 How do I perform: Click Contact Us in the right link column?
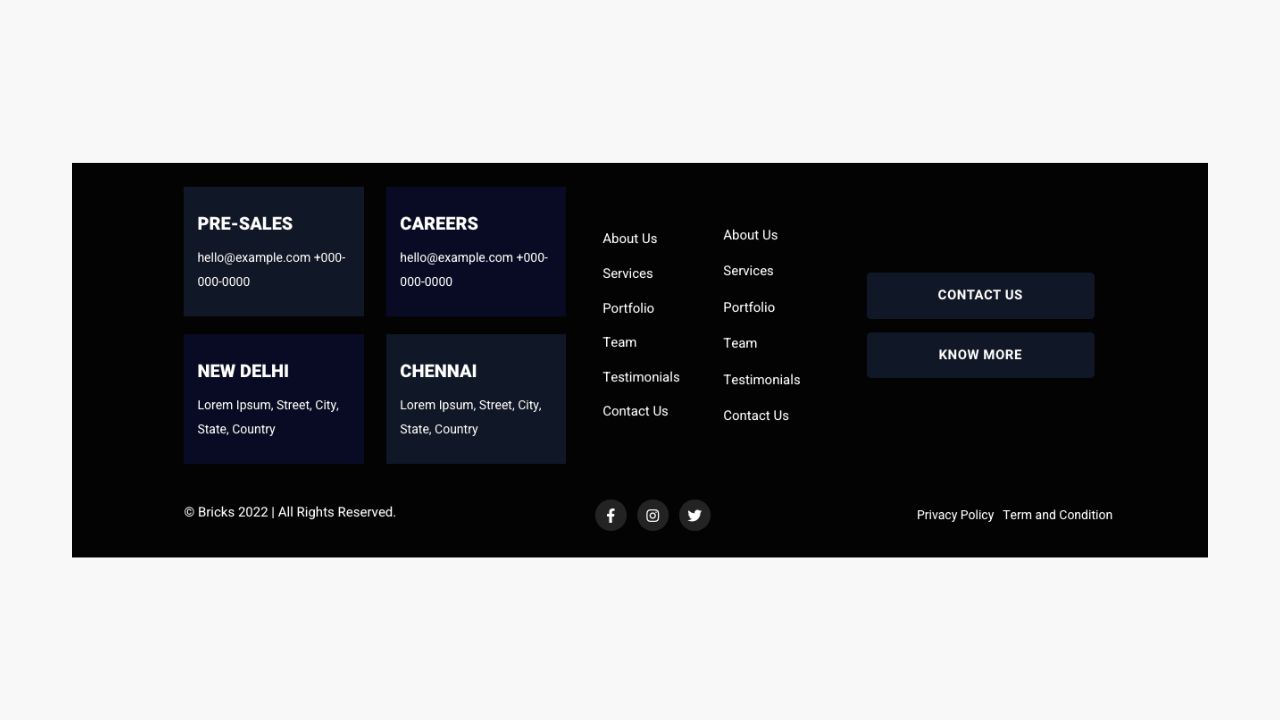pyautogui.click(x=756, y=416)
